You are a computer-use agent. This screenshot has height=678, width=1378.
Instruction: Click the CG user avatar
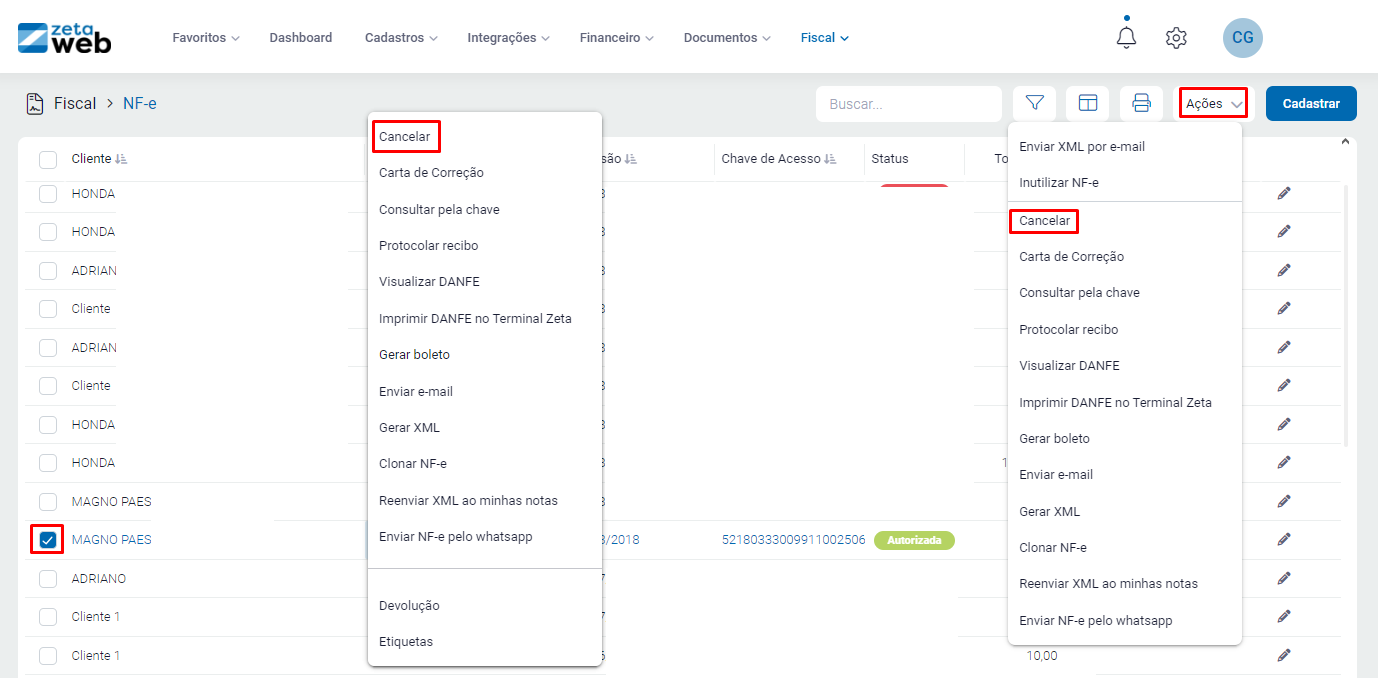tap(1242, 38)
